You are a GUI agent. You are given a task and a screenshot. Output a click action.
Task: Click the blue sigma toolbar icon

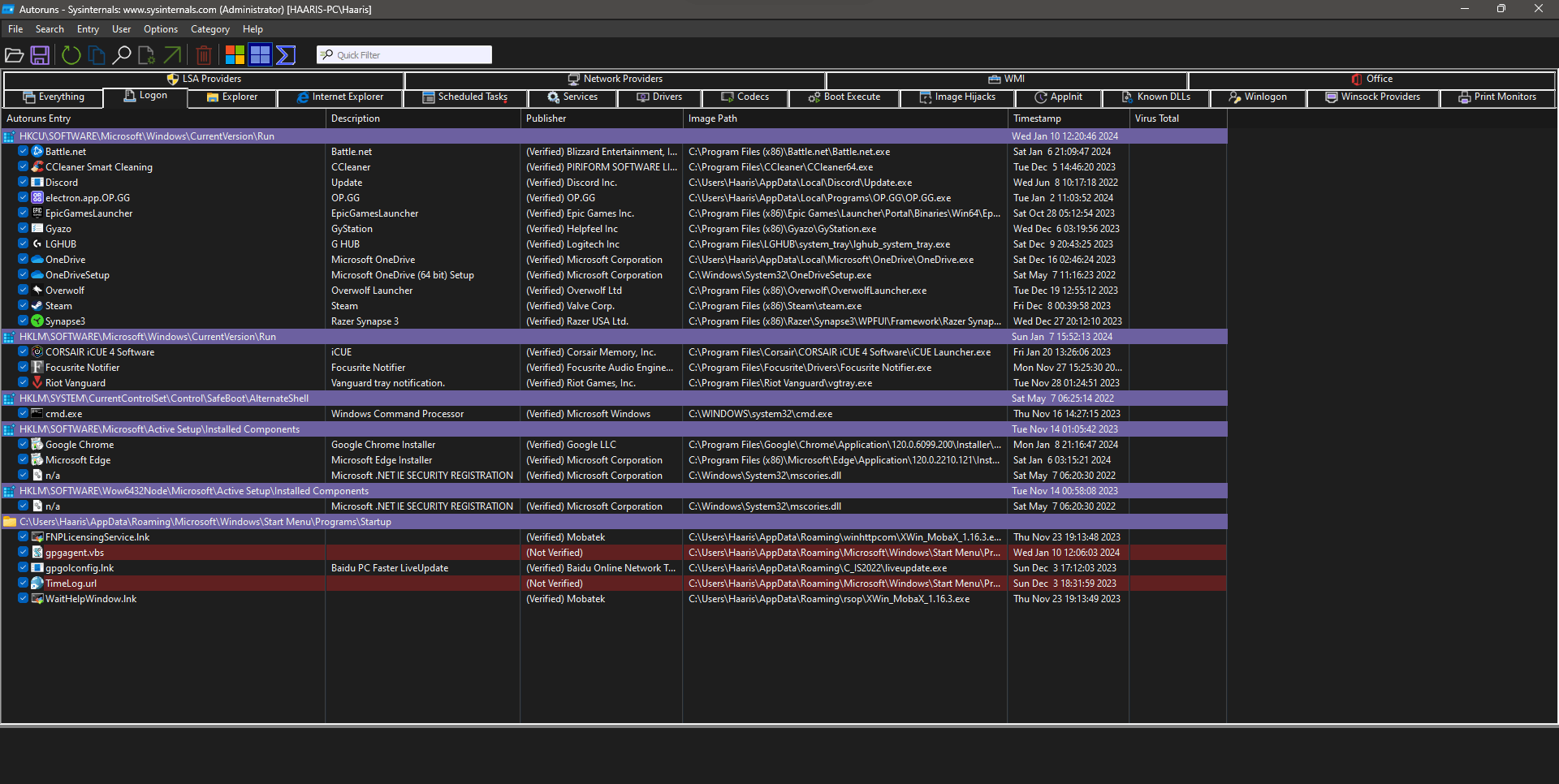[286, 55]
